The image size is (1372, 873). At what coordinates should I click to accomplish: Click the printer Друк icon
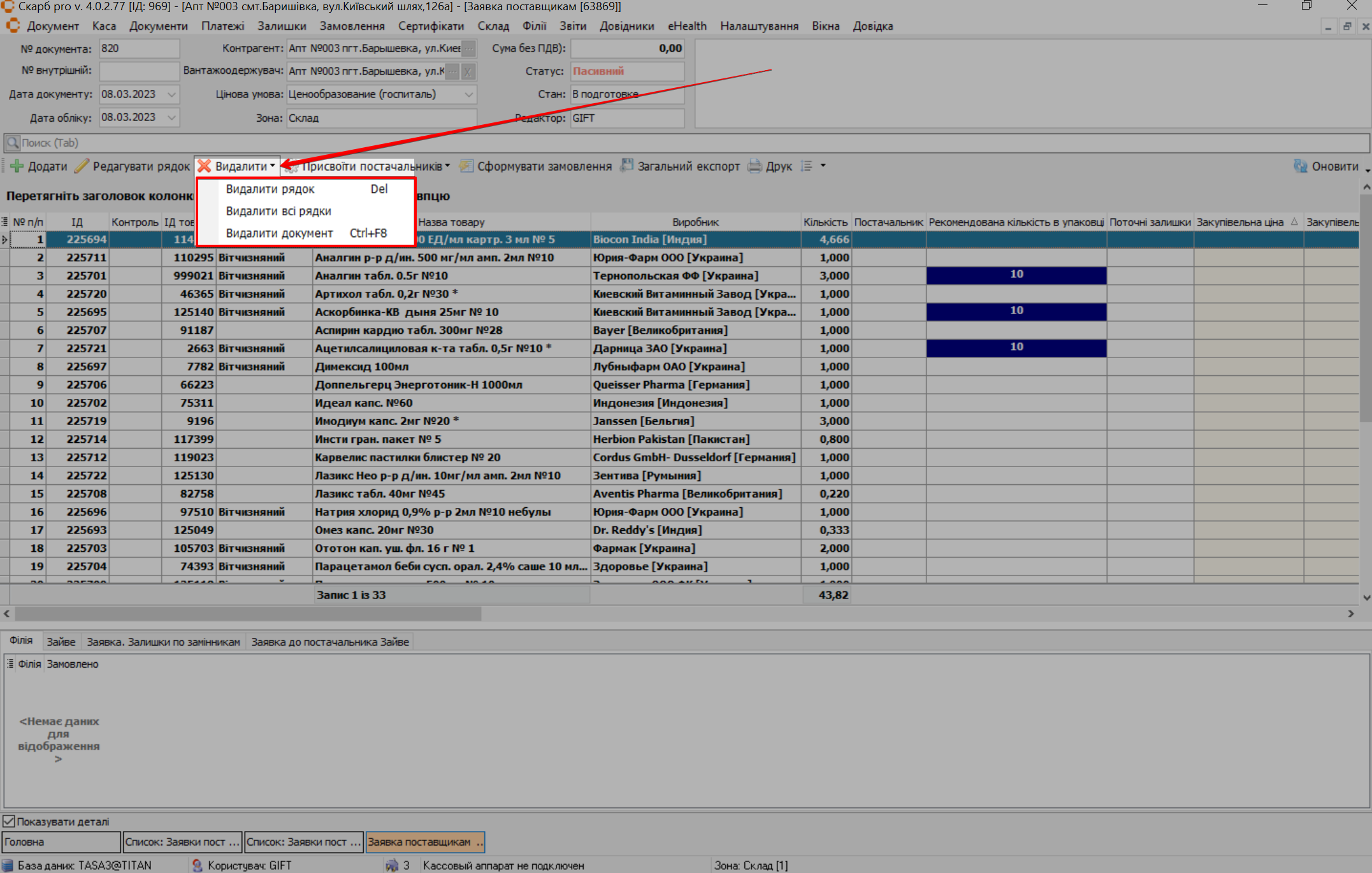point(755,166)
